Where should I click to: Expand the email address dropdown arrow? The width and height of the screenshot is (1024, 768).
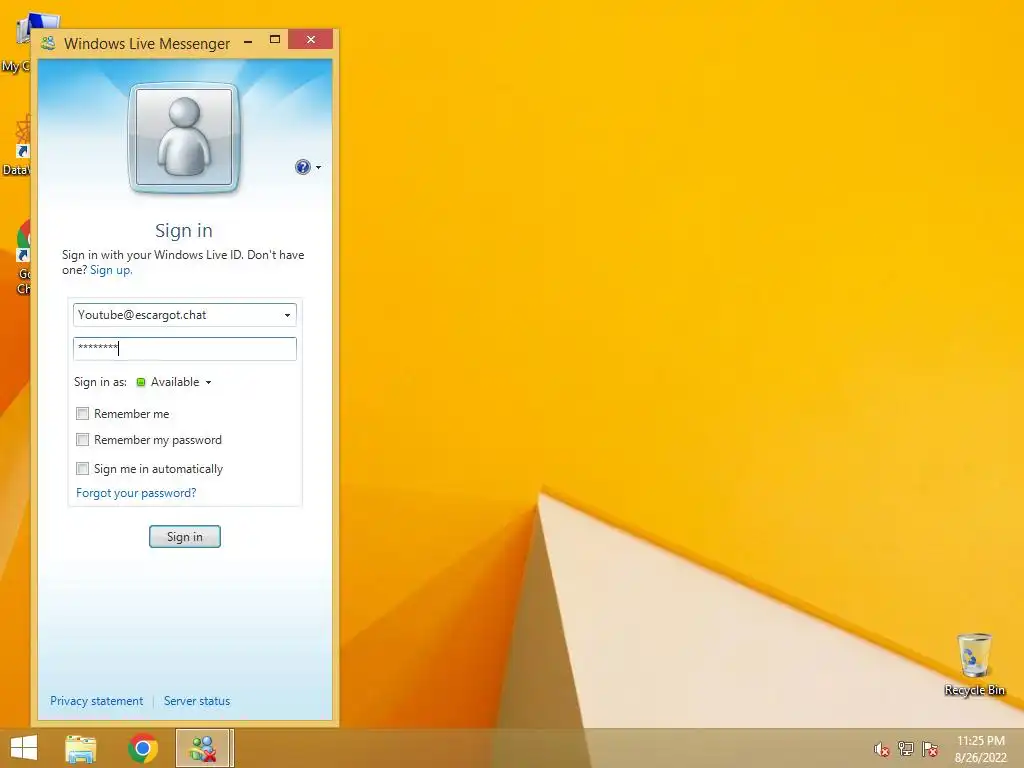coord(287,315)
